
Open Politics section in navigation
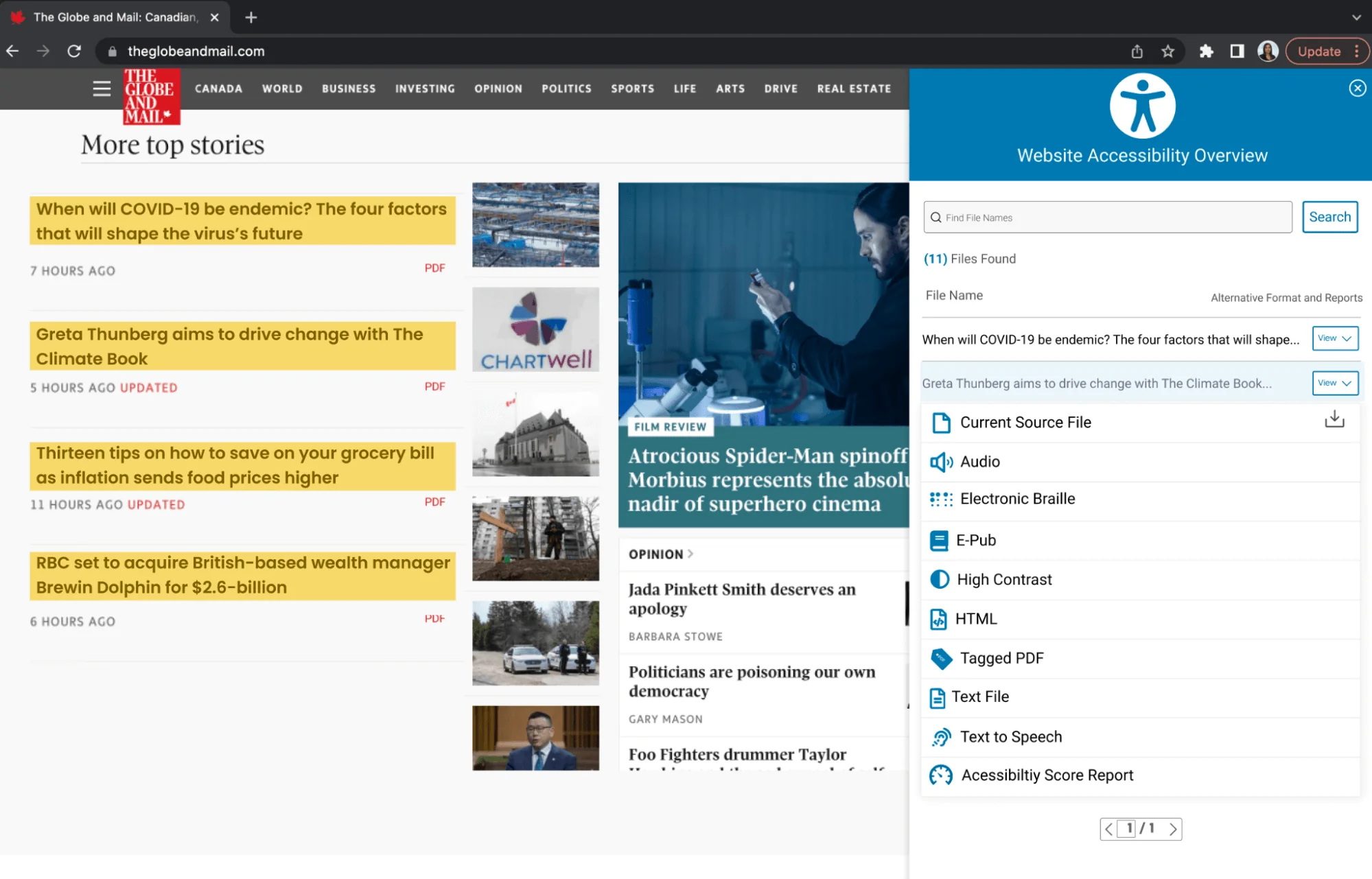tap(566, 89)
